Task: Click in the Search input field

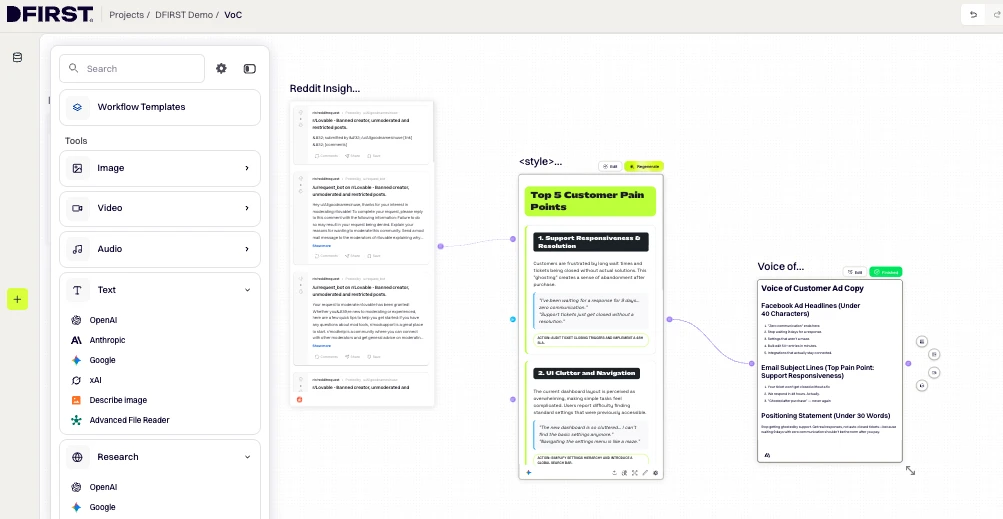Action: click(x=132, y=68)
